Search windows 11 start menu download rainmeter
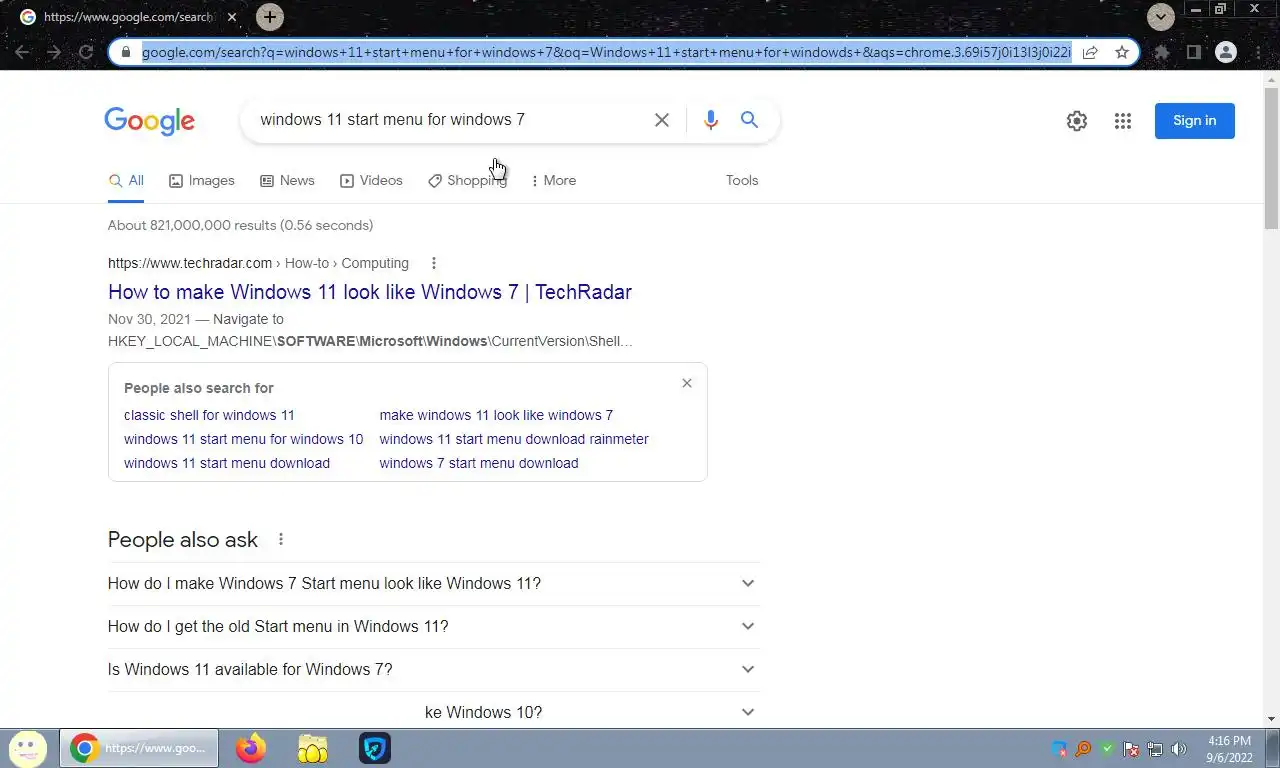This screenshot has width=1280, height=768. click(x=514, y=439)
